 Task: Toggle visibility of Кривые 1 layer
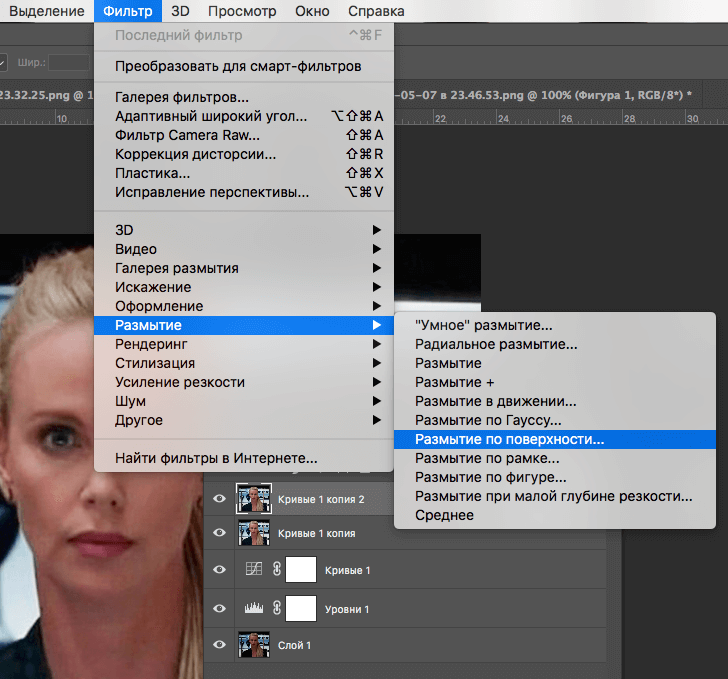pos(220,570)
